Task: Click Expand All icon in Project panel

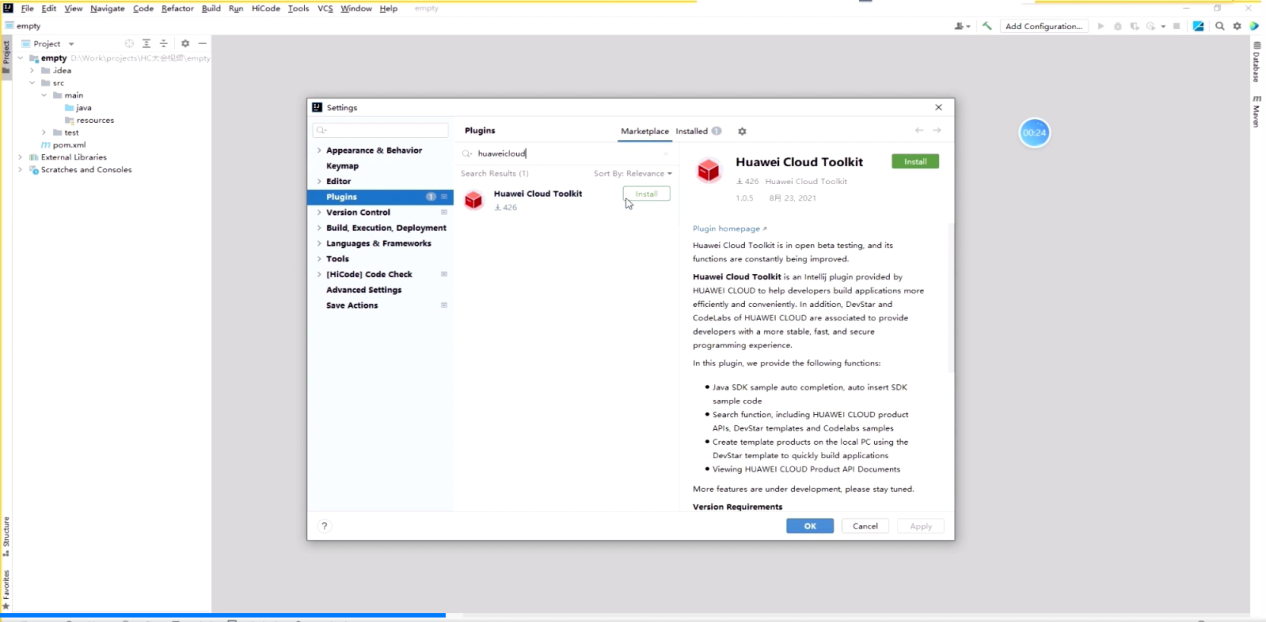Action: 146,44
